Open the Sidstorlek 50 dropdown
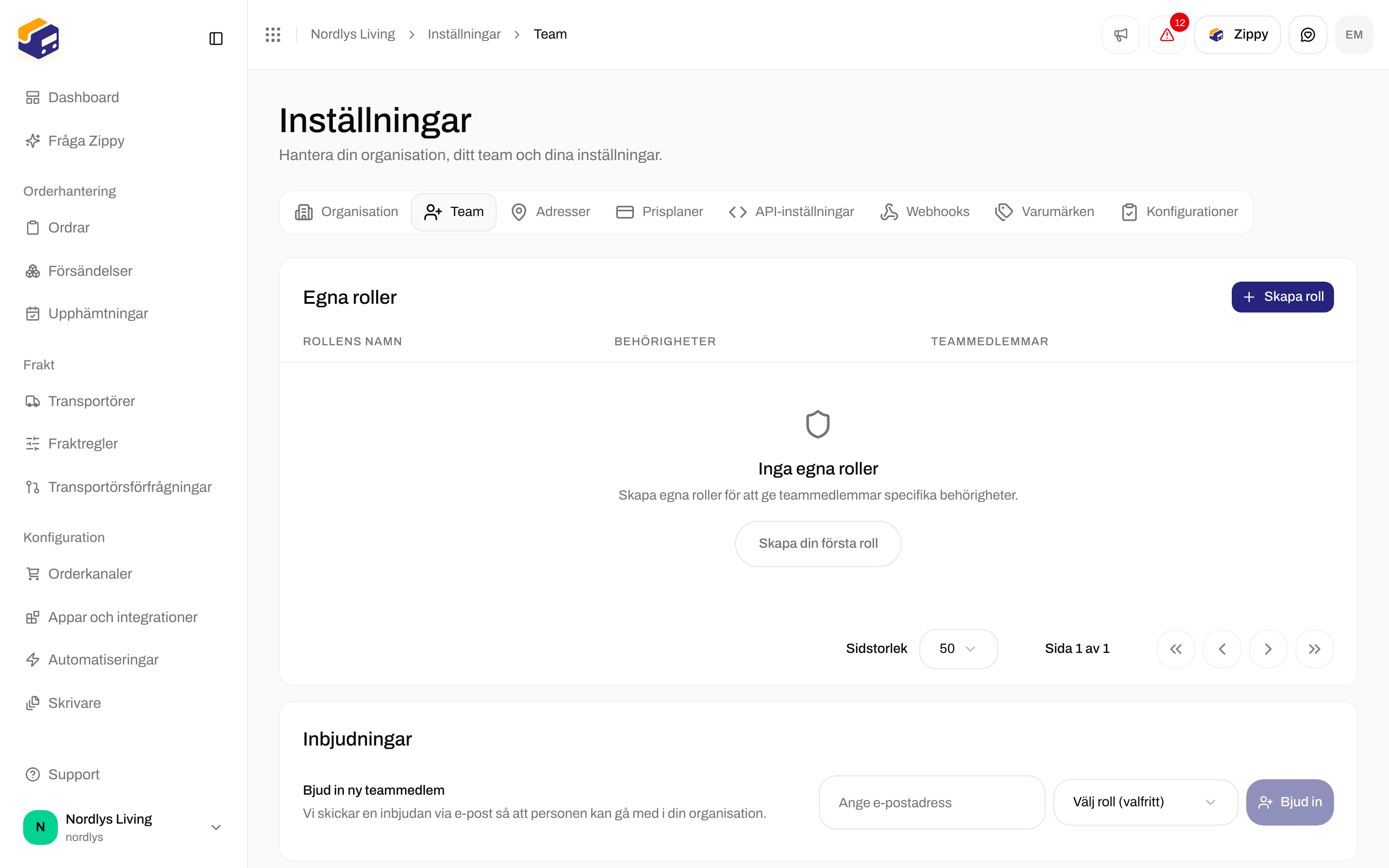 pos(958,649)
